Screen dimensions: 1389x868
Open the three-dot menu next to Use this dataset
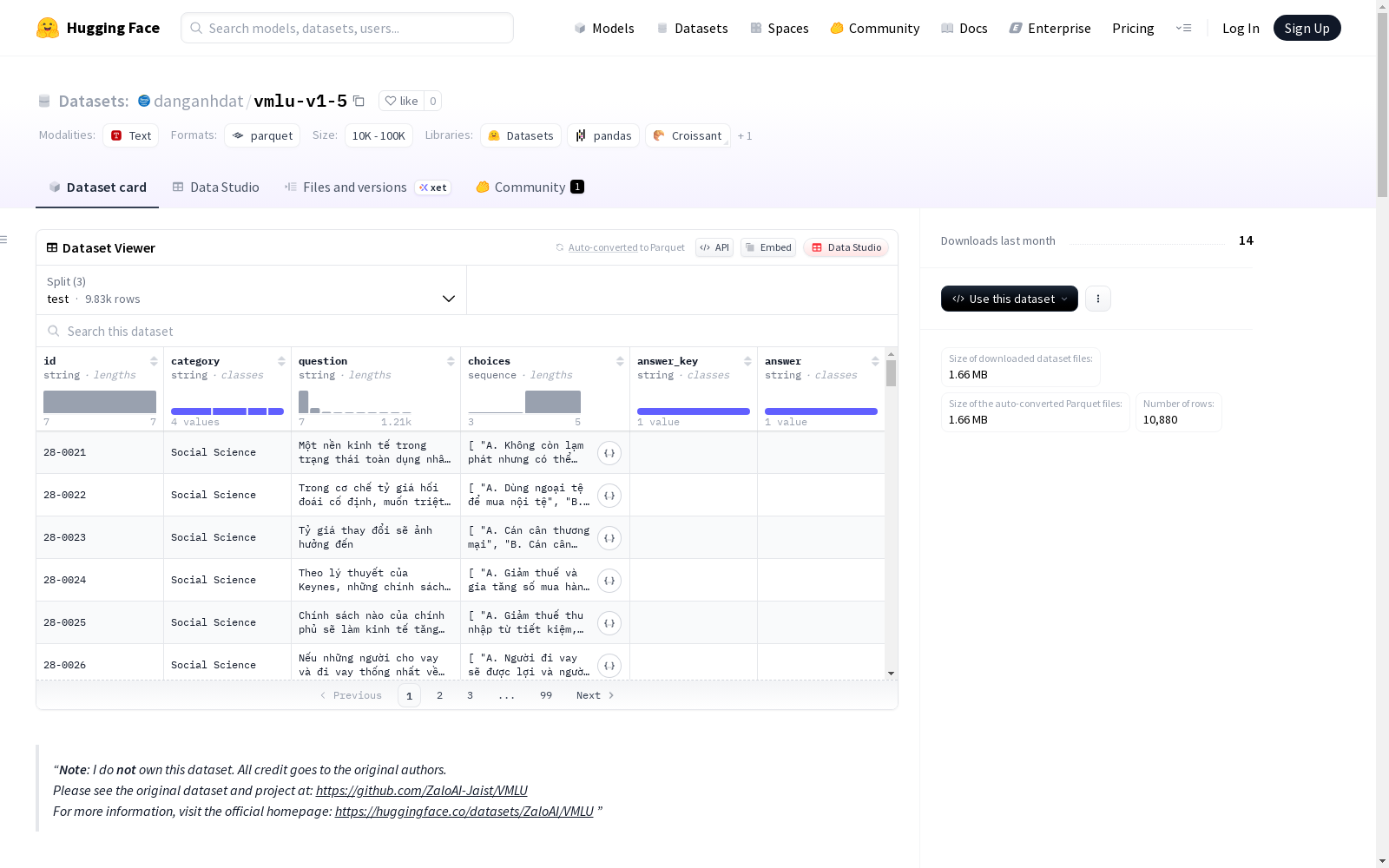coord(1098,299)
